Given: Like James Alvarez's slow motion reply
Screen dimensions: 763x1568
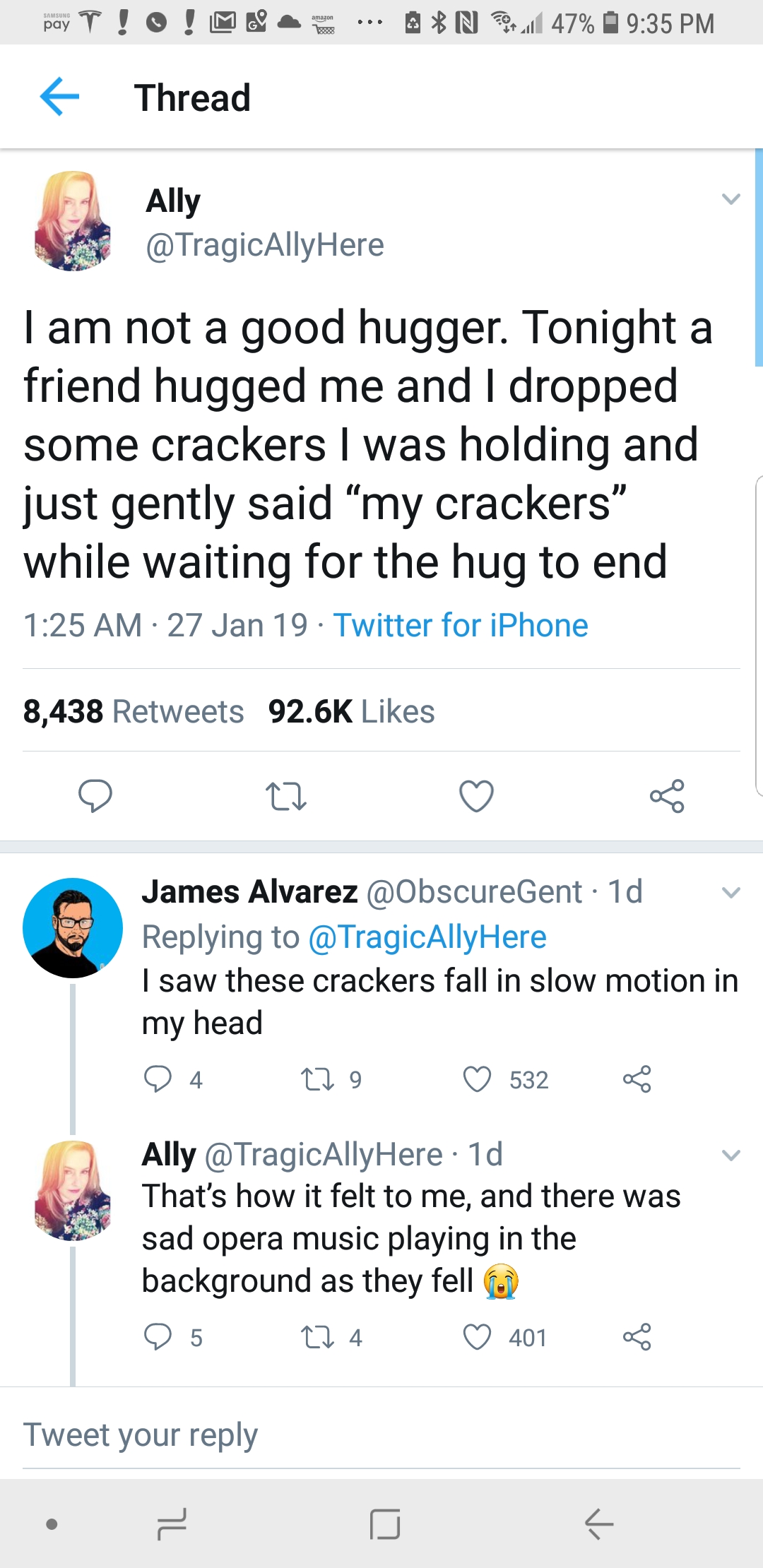Looking at the screenshot, I should [x=478, y=1079].
